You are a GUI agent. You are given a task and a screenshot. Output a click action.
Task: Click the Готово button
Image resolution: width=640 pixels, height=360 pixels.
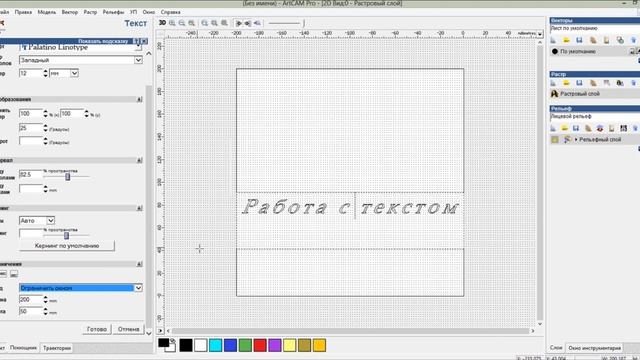(97, 329)
